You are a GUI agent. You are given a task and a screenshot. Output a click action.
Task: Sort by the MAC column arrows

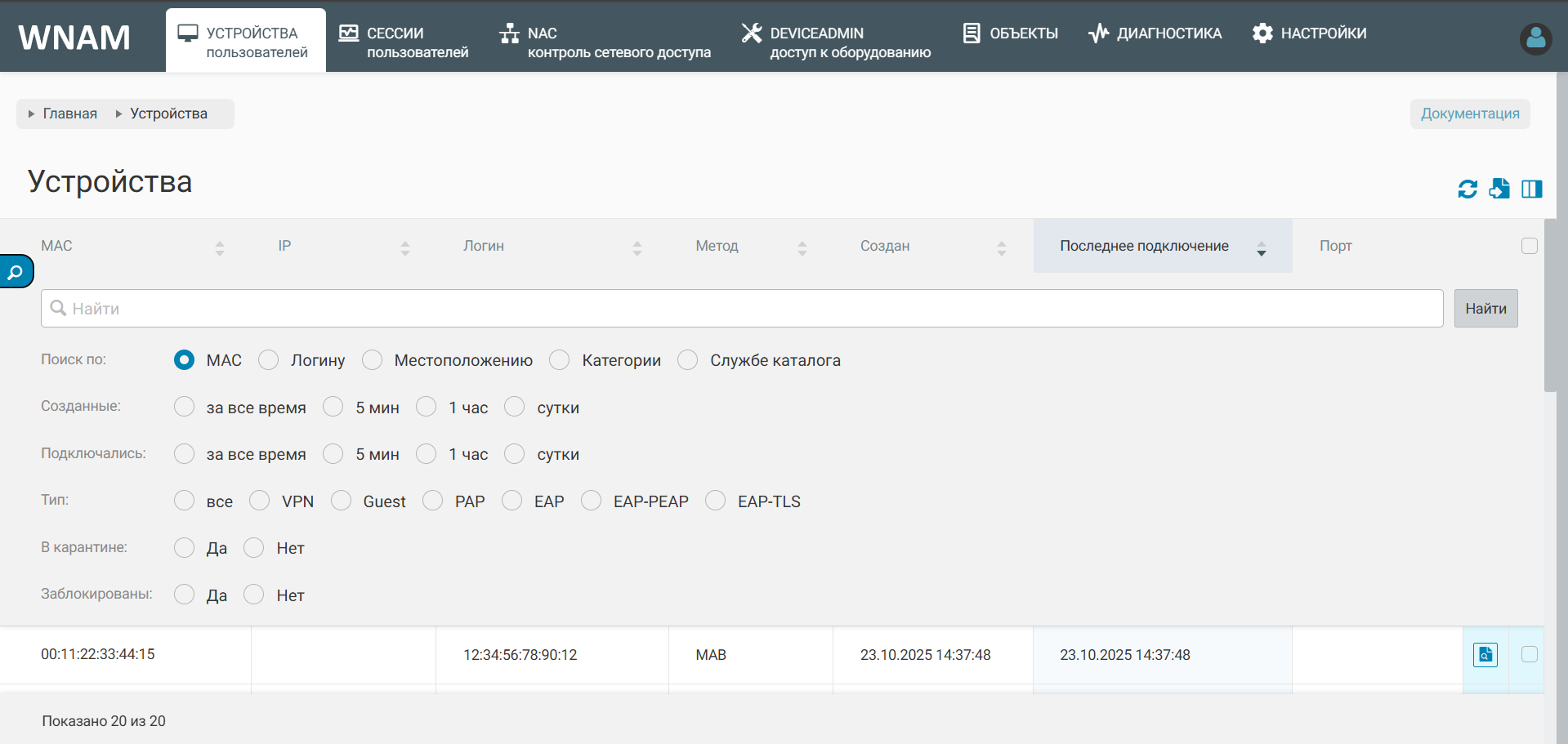click(x=219, y=248)
